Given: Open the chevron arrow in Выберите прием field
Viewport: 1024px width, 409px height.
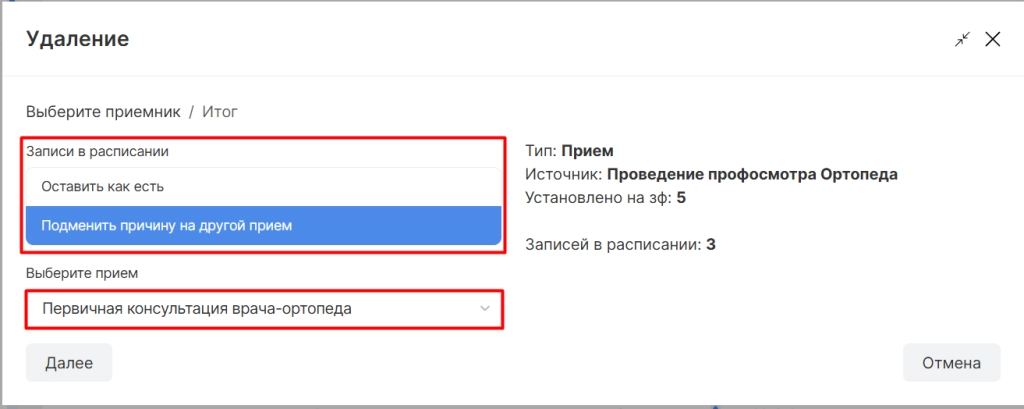Looking at the screenshot, I should [x=485, y=308].
